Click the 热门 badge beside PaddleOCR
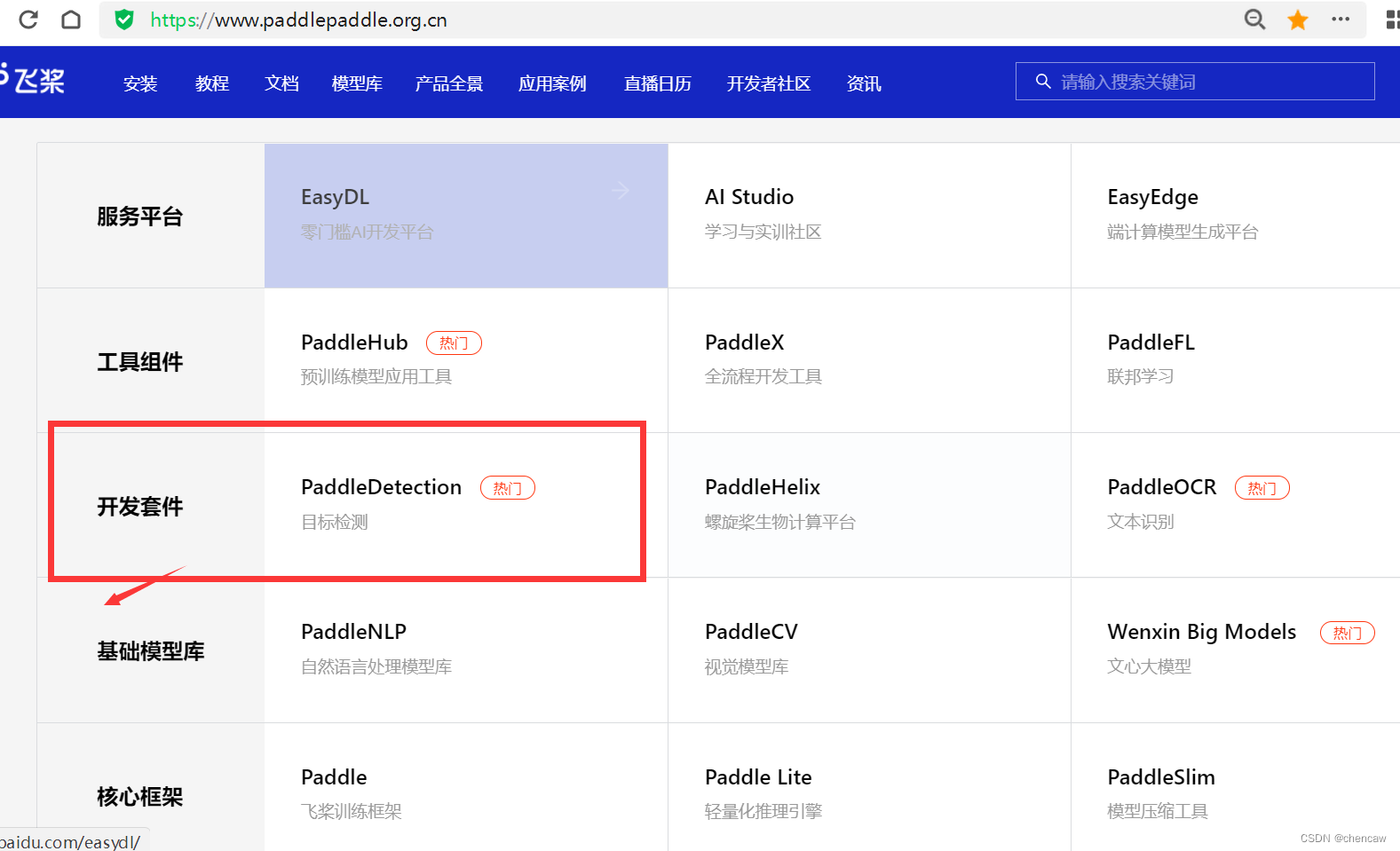This screenshot has height=851, width=1400. coord(1262,488)
